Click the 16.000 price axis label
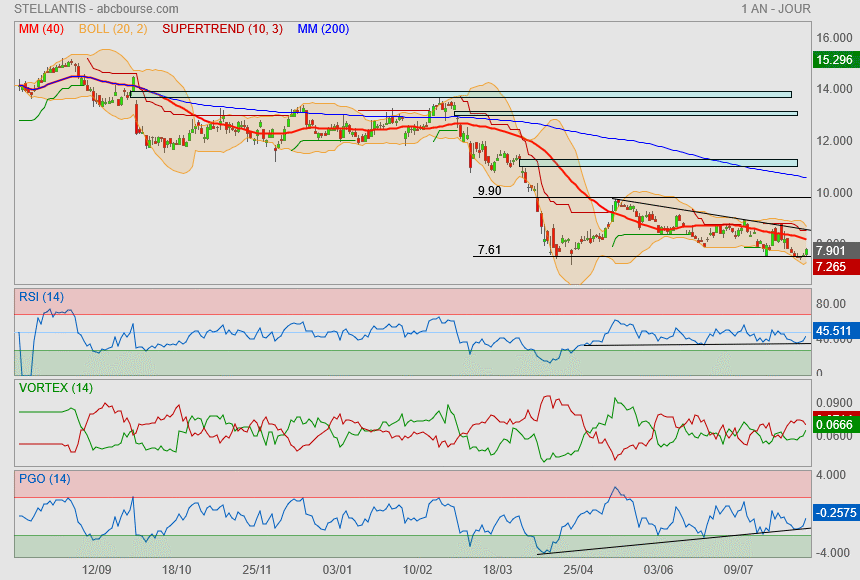Image resolution: width=860 pixels, height=580 pixels. pos(834,38)
